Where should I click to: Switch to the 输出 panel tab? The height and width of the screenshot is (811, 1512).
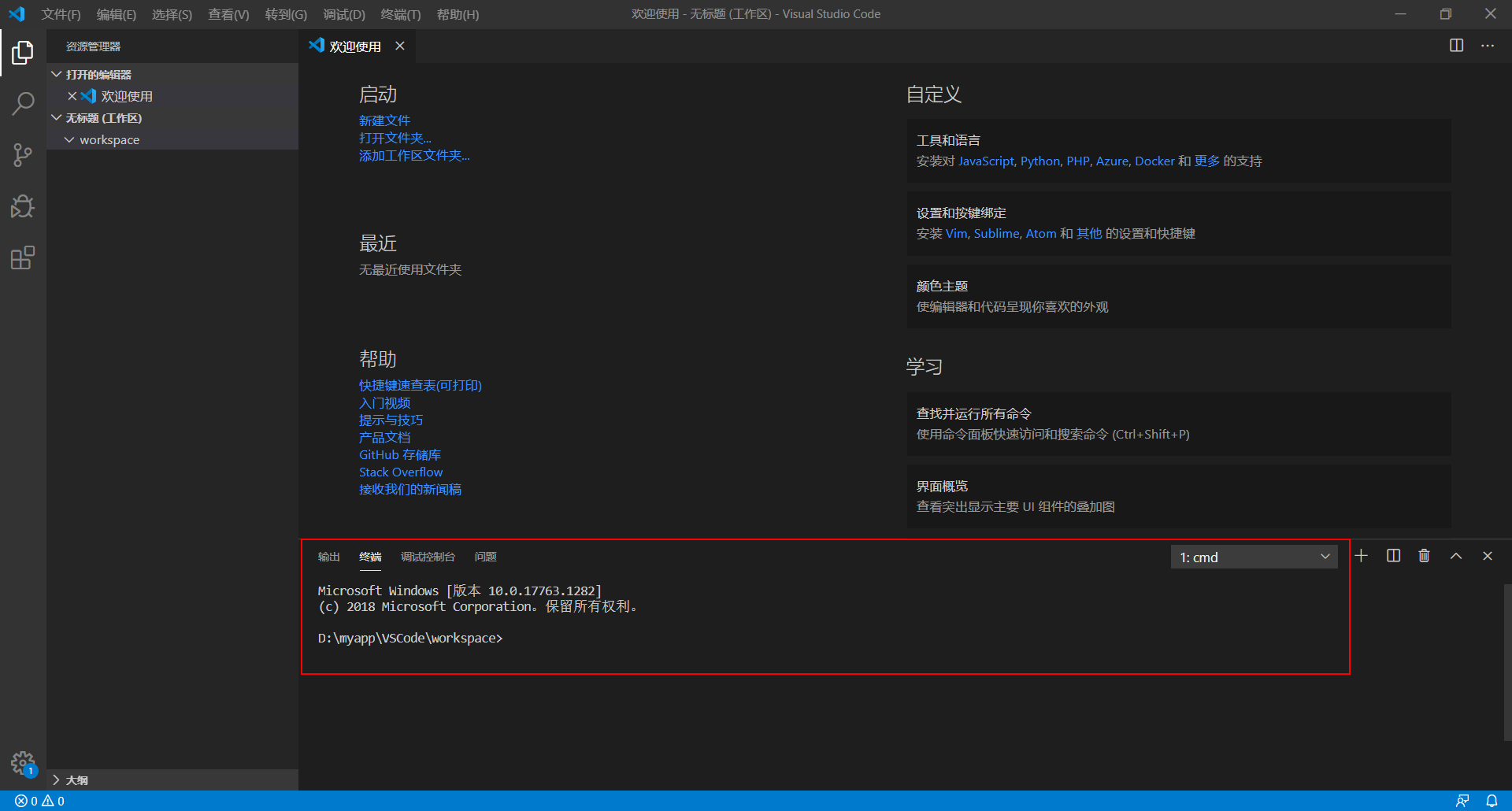328,557
